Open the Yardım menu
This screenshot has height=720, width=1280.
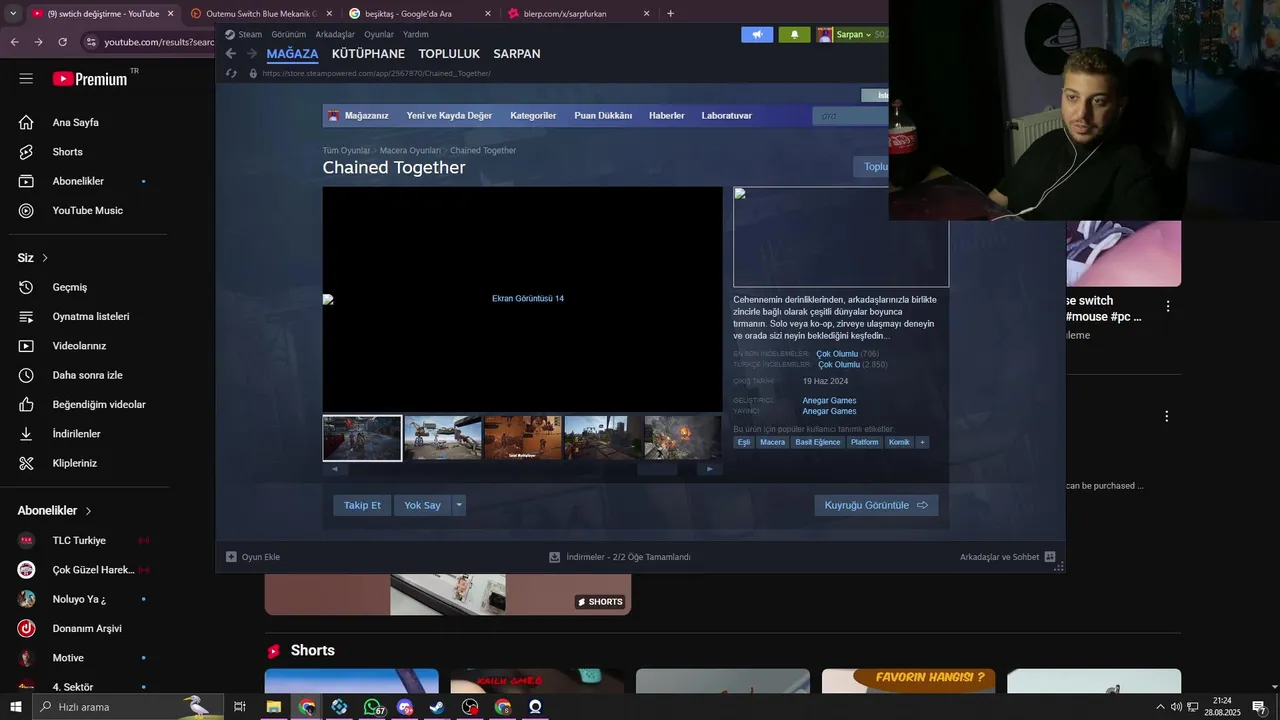[415, 34]
